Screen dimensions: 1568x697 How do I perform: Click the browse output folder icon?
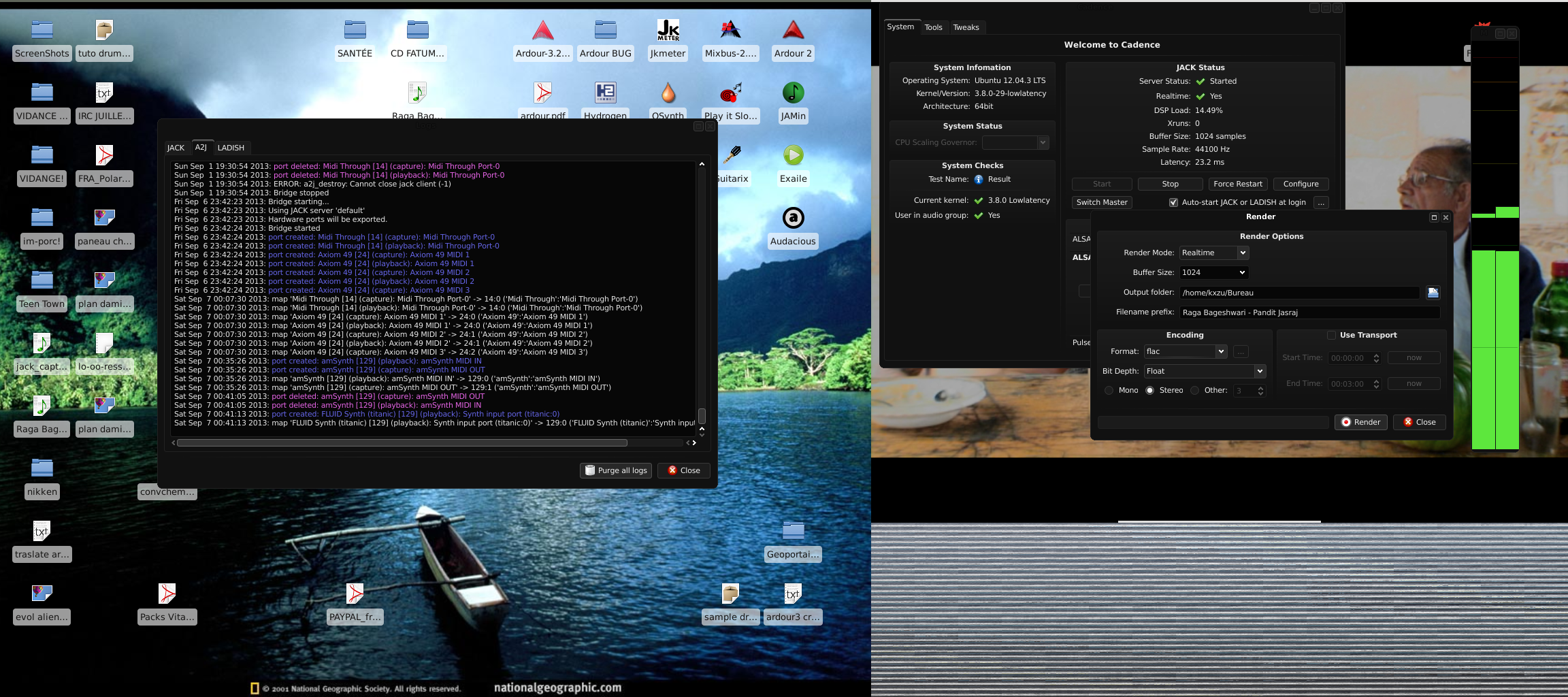coord(1433,293)
